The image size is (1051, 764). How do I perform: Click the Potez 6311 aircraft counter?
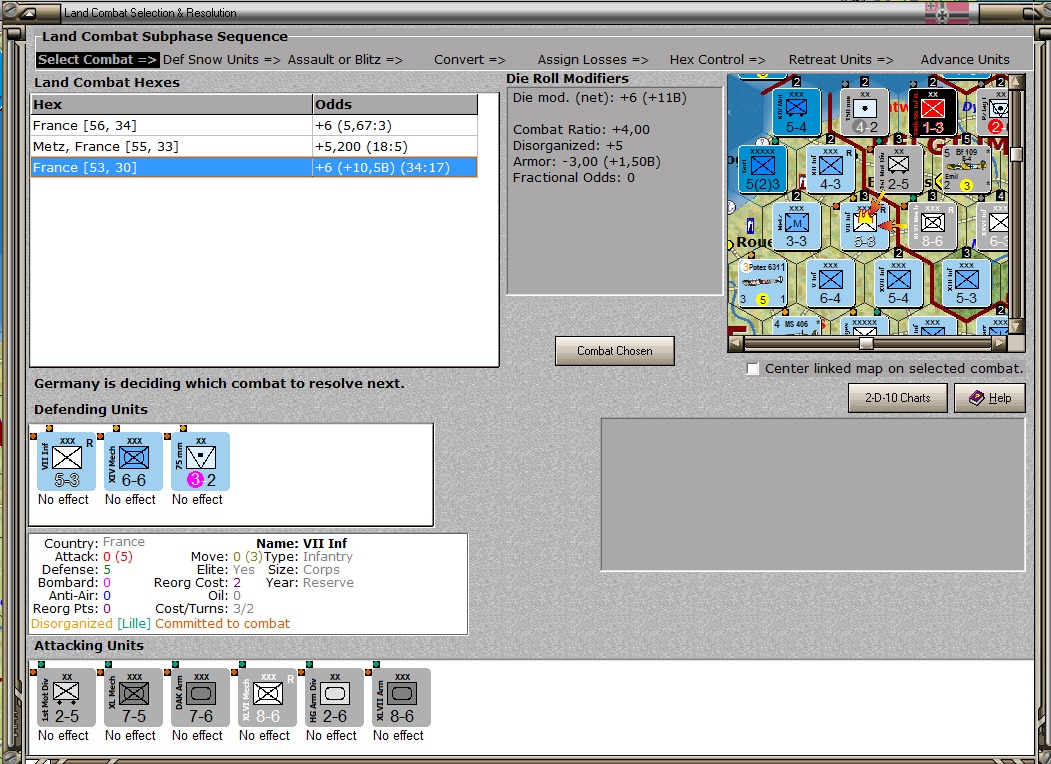(x=762, y=283)
